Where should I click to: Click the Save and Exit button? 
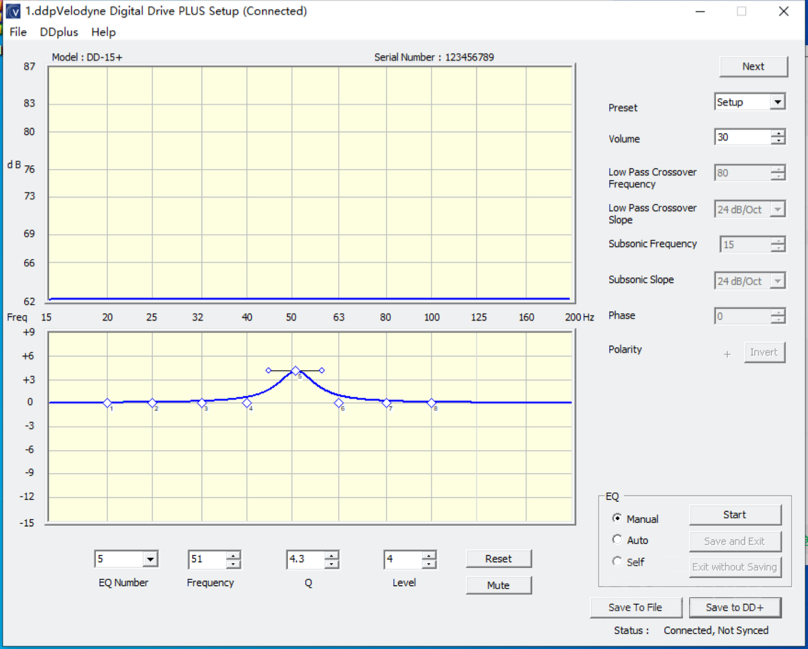click(734, 541)
